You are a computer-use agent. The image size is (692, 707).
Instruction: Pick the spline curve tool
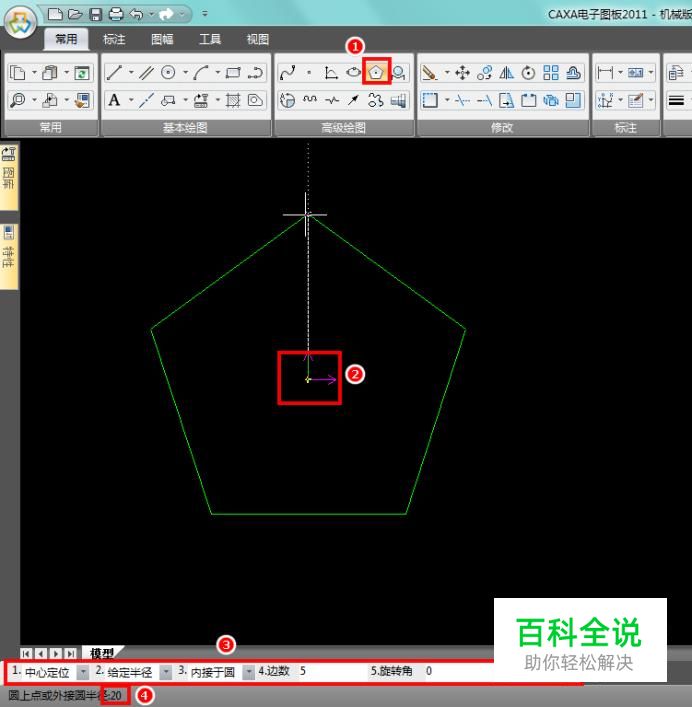coord(288,73)
